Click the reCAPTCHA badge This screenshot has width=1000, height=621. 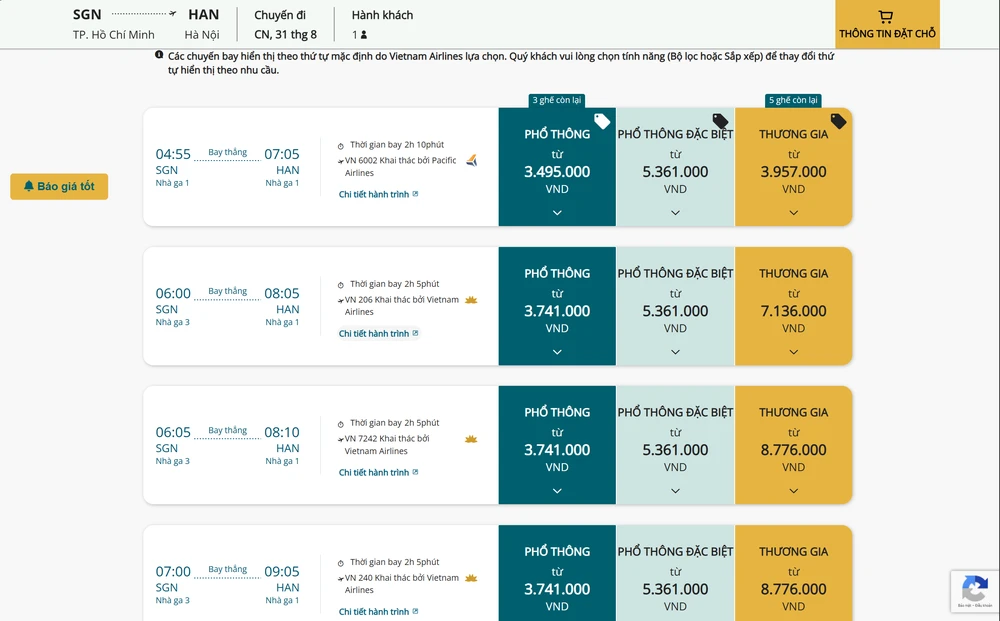click(974, 591)
